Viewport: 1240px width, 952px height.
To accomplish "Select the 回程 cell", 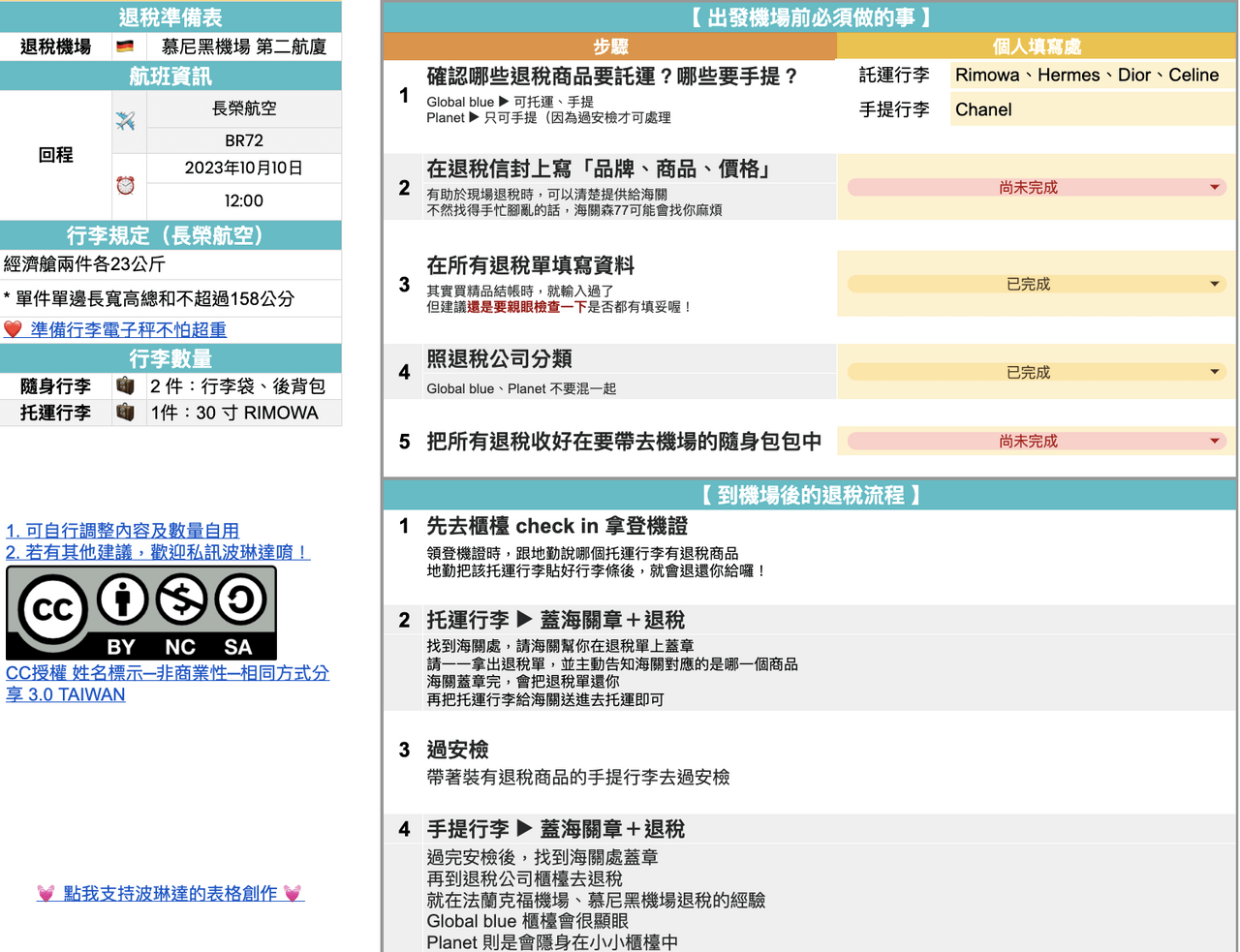I will point(56,155).
